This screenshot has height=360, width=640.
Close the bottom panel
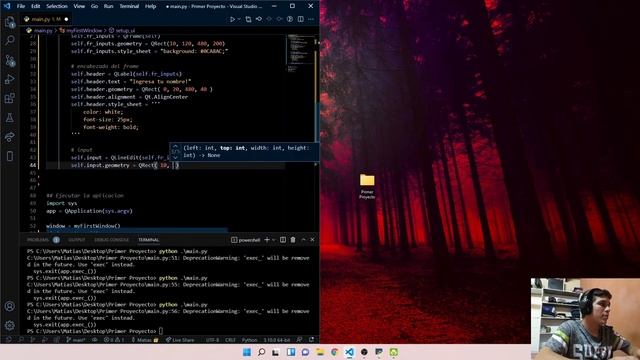point(313,240)
